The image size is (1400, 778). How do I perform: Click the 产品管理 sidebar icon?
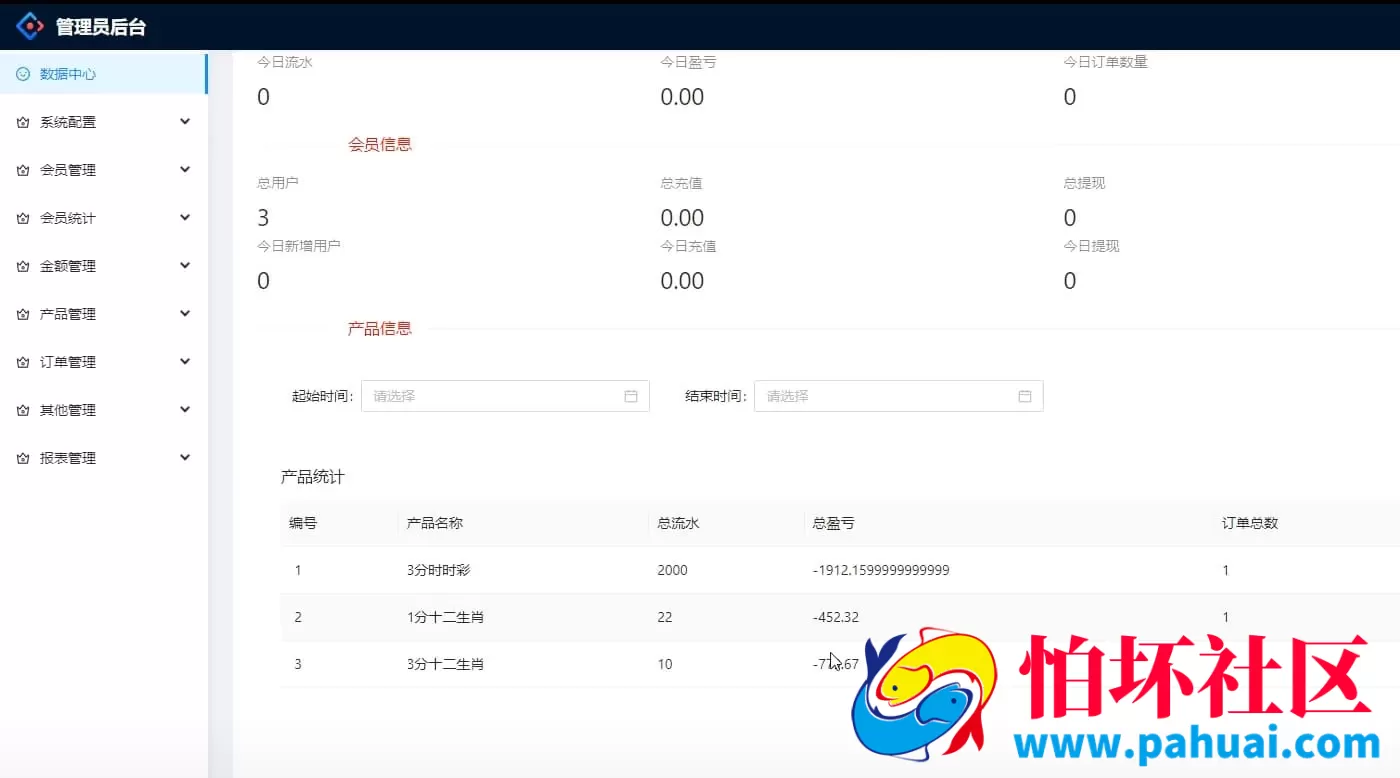[22, 313]
